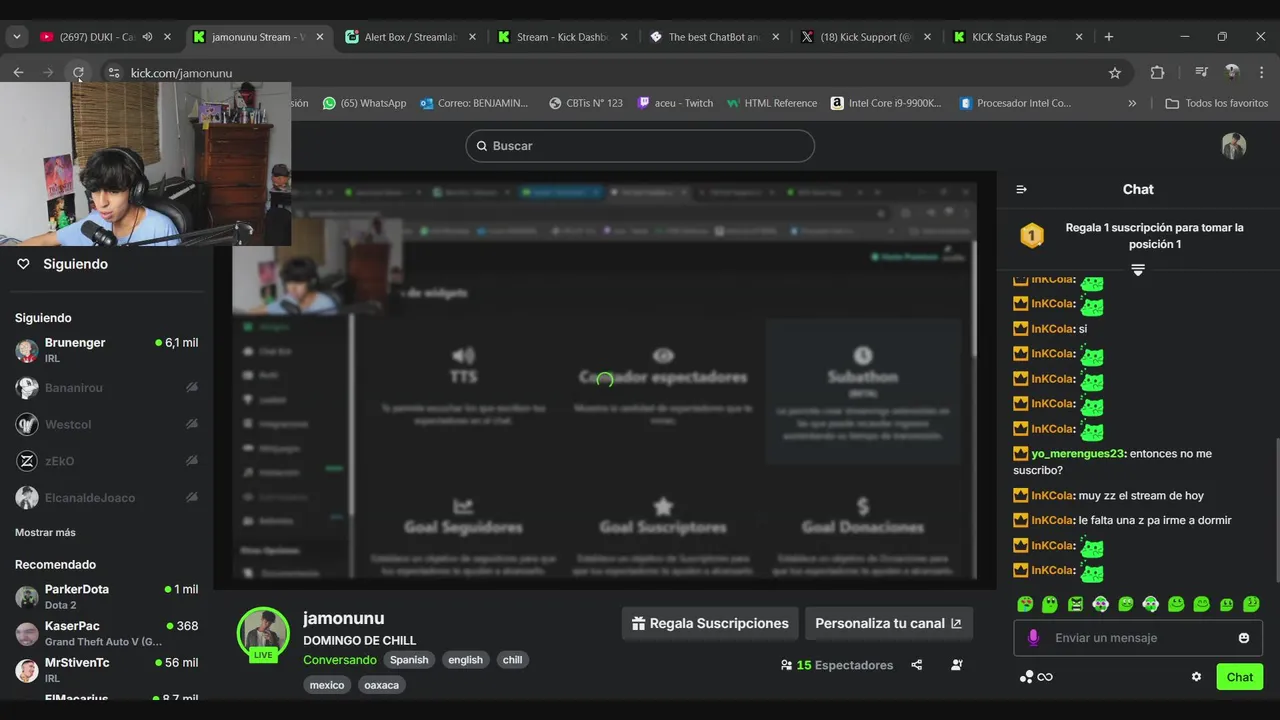This screenshot has height=720, width=1280.
Task: Open the browser extensions puzzle icon
Action: point(1157,73)
